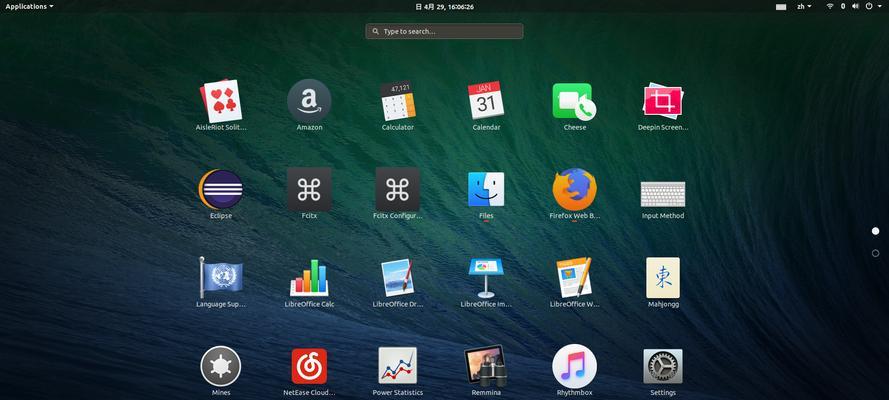The height and width of the screenshot is (400, 889).
Task: Open Power Statistics app
Action: (397, 366)
